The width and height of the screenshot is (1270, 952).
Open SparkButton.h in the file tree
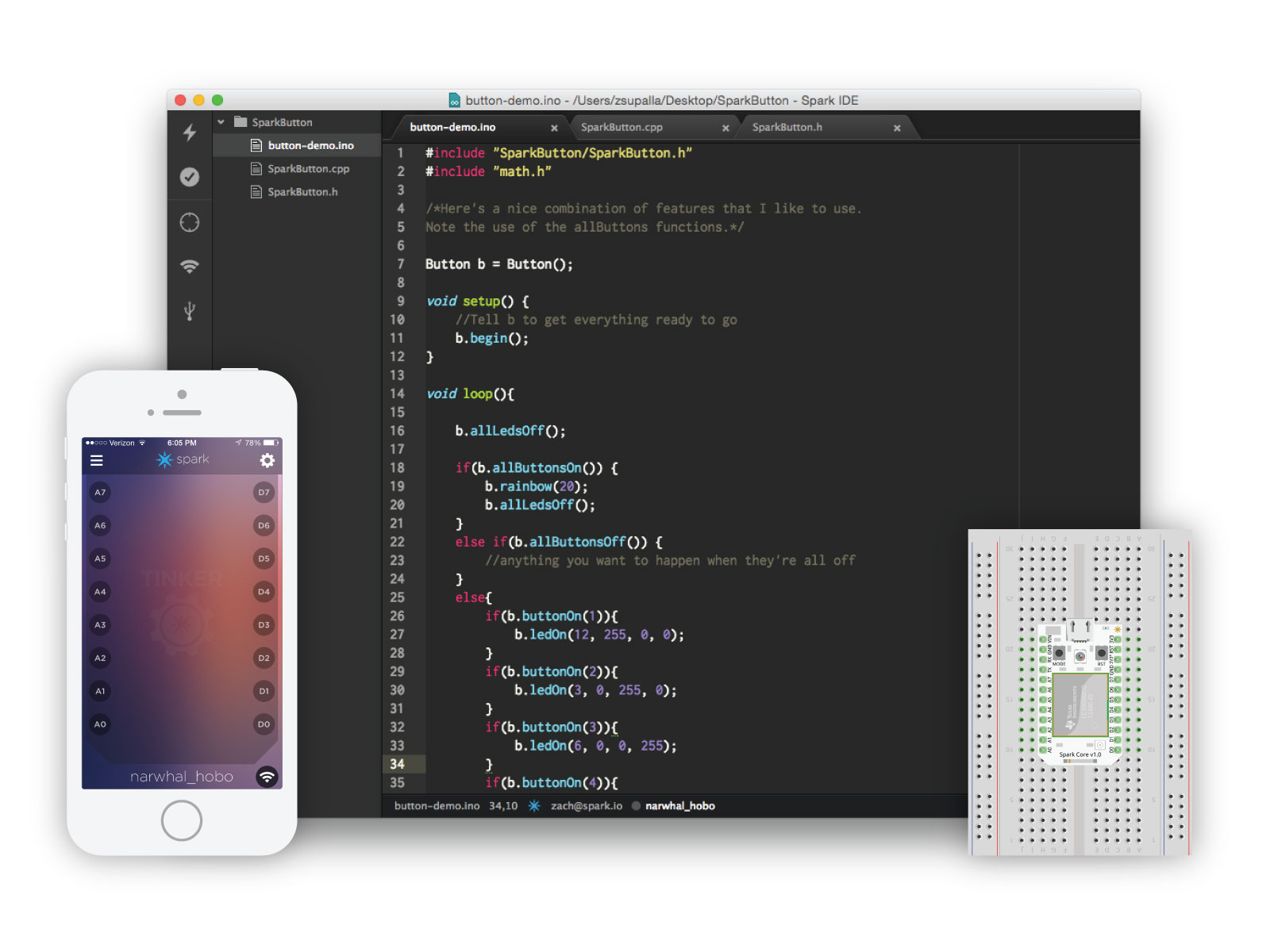(x=302, y=192)
